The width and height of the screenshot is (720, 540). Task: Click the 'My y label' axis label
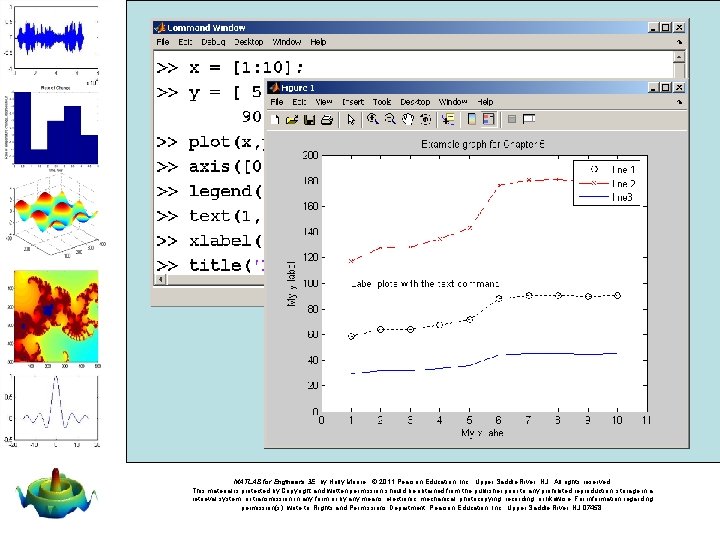tap(291, 284)
